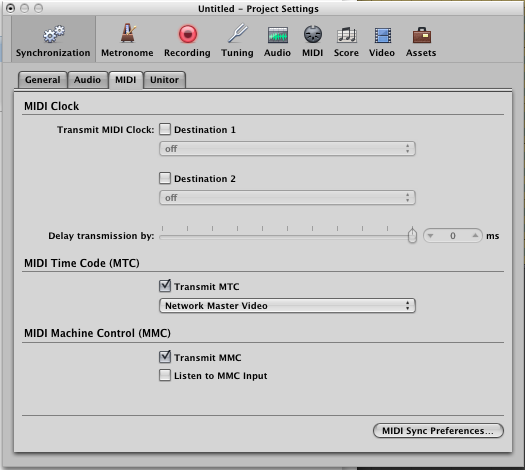Open the MIDI connector icon pane

tap(313, 34)
